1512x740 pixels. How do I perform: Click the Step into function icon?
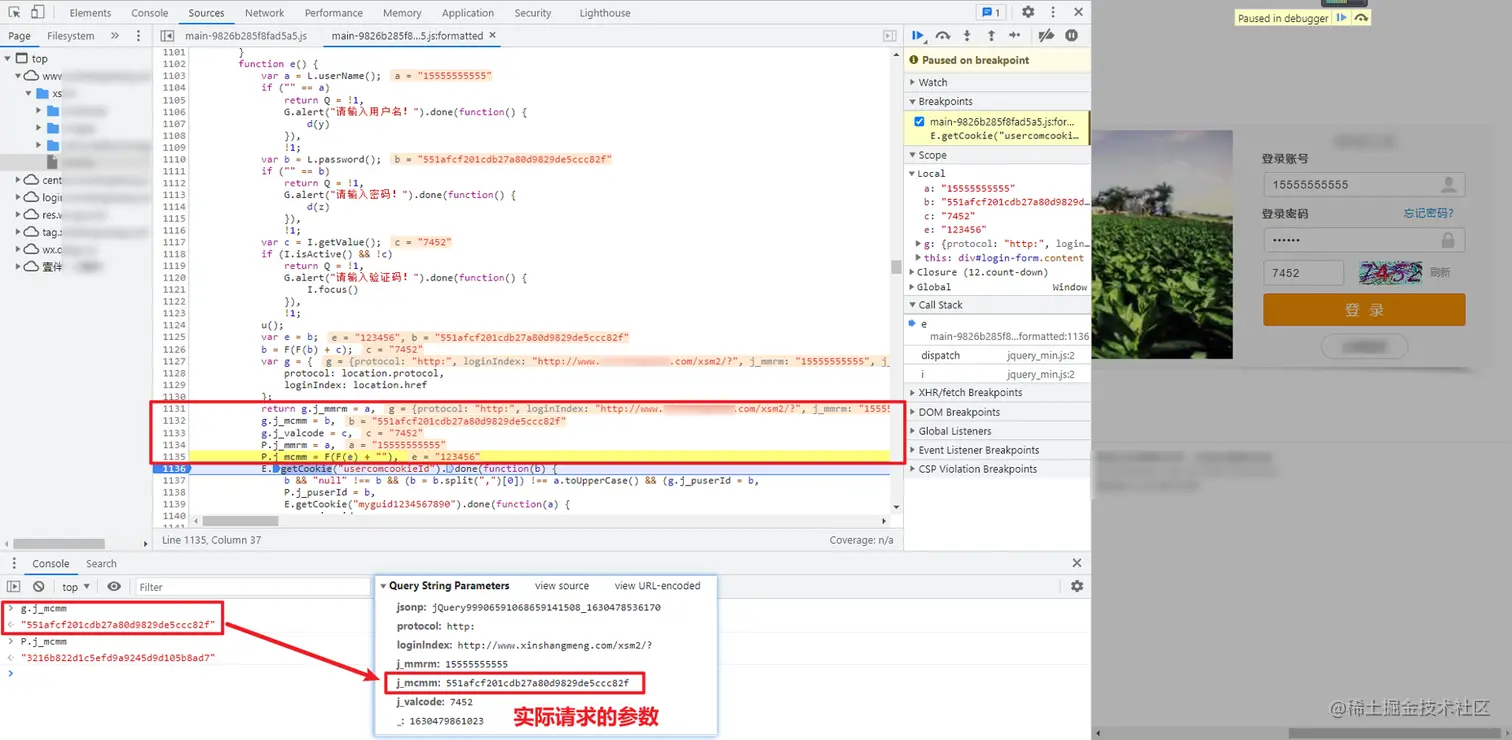(967, 36)
